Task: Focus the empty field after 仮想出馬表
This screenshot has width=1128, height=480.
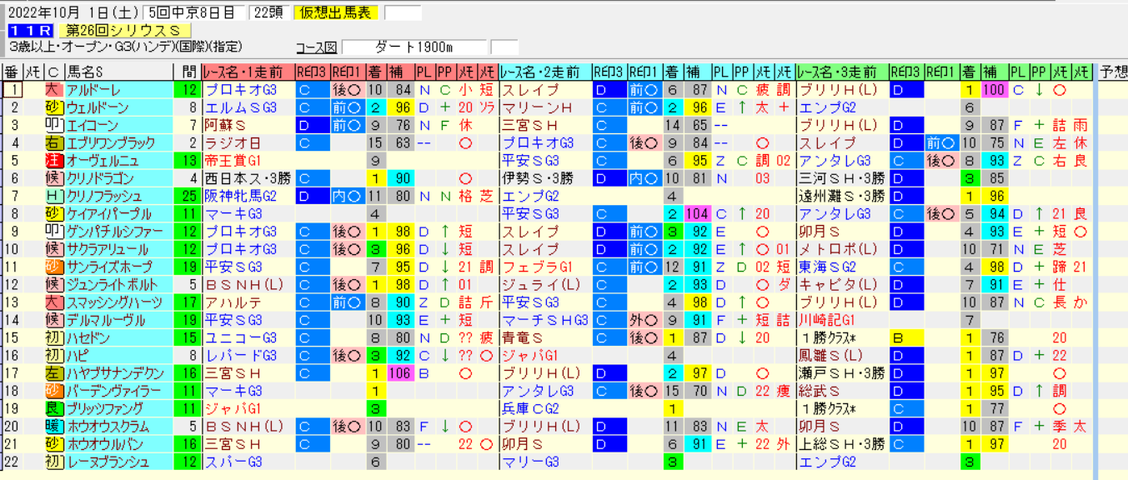Action: [403, 13]
